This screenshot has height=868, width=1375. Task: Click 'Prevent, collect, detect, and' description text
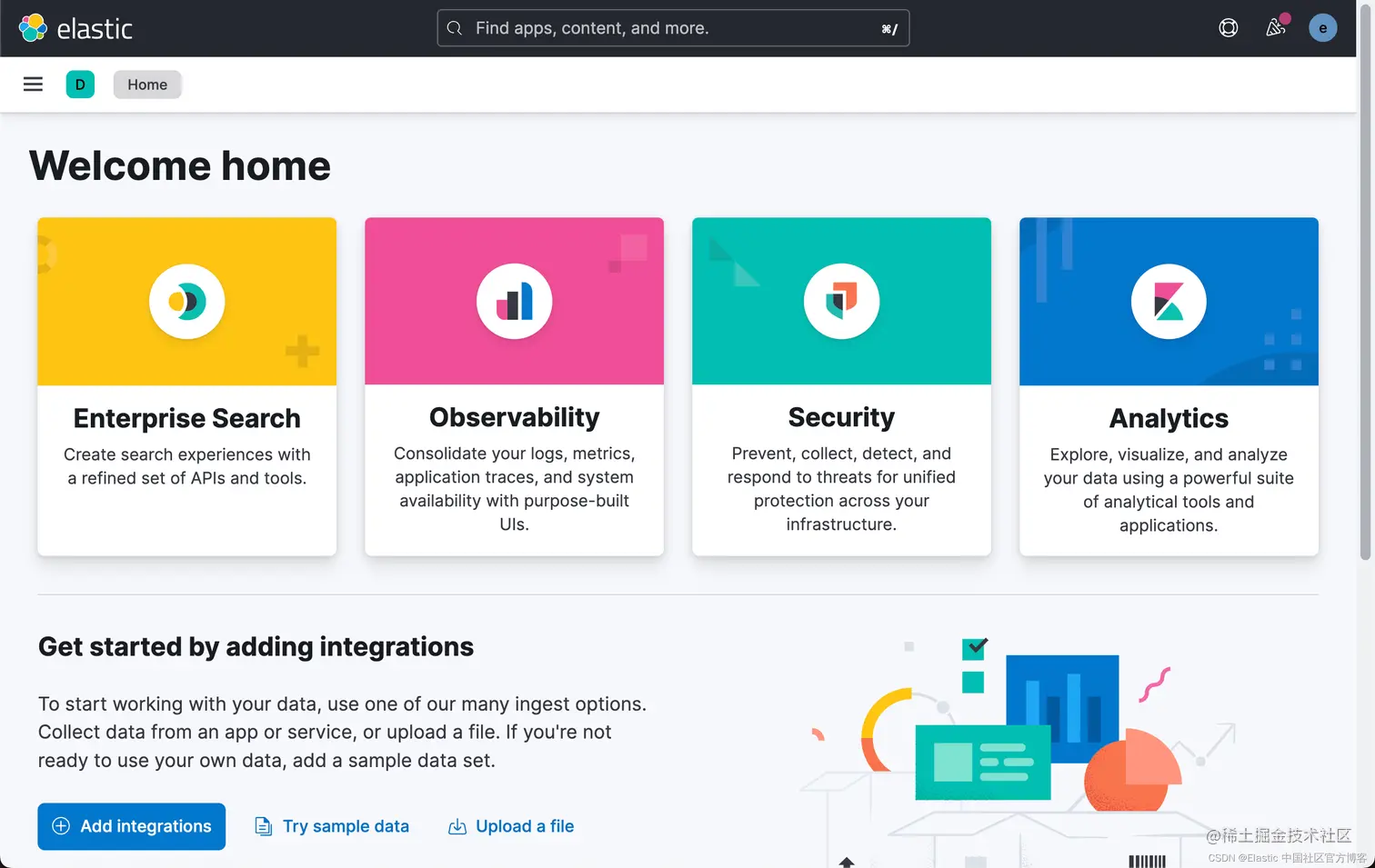point(842,454)
